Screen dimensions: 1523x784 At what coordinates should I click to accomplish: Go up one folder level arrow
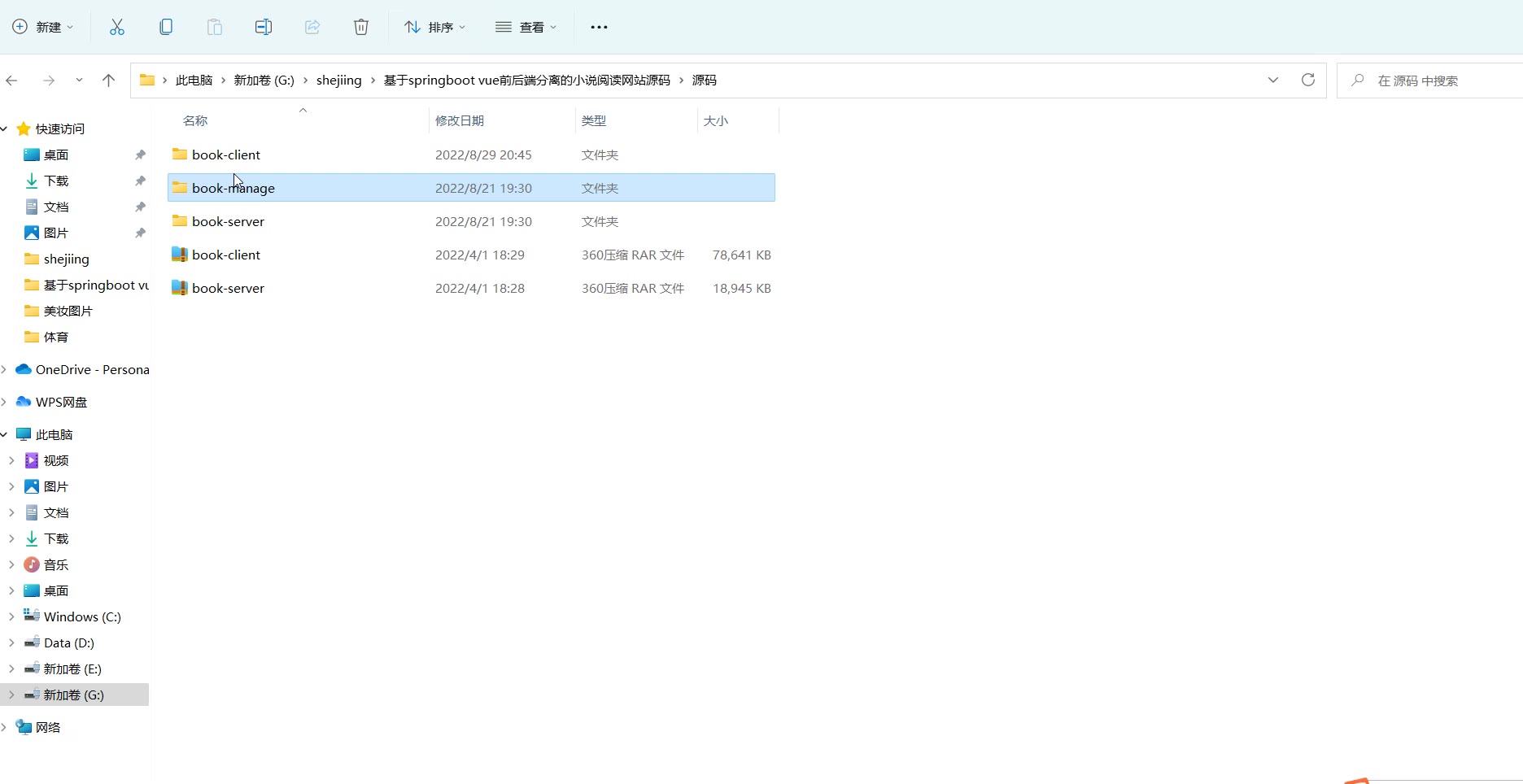pyautogui.click(x=108, y=80)
